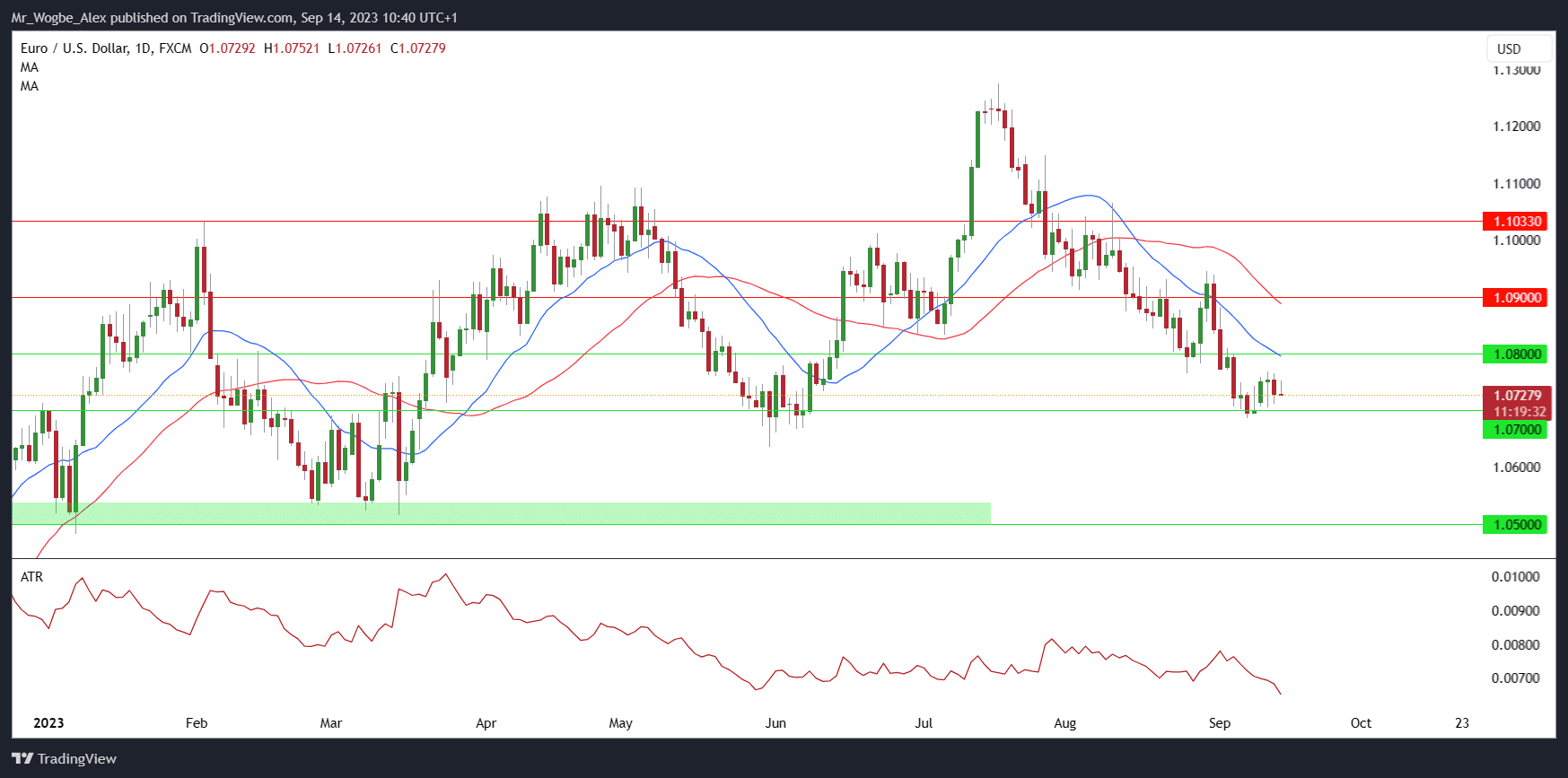Click the open value O1.07292
The height and width of the screenshot is (778, 1568).
(227, 48)
